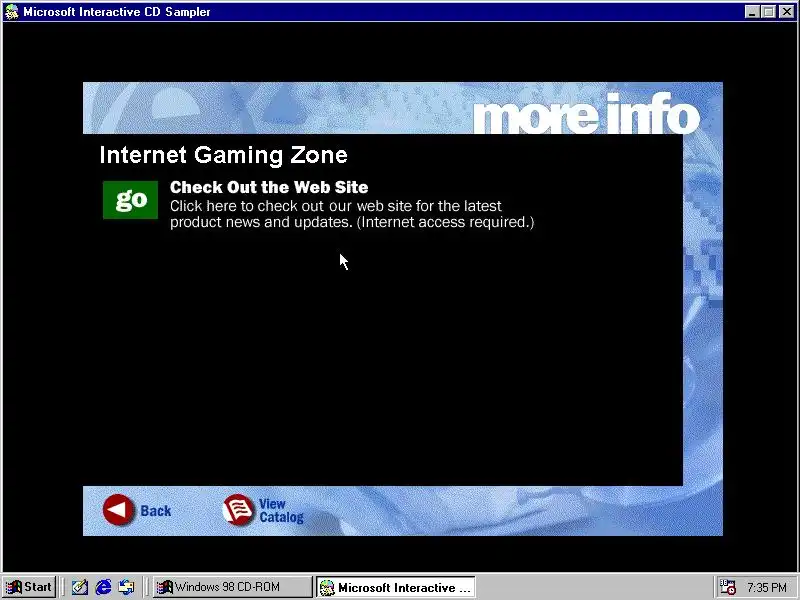Maximize the CD Sampler window
Viewport: 800px width, 600px height.
pyautogui.click(x=768, y=12)
